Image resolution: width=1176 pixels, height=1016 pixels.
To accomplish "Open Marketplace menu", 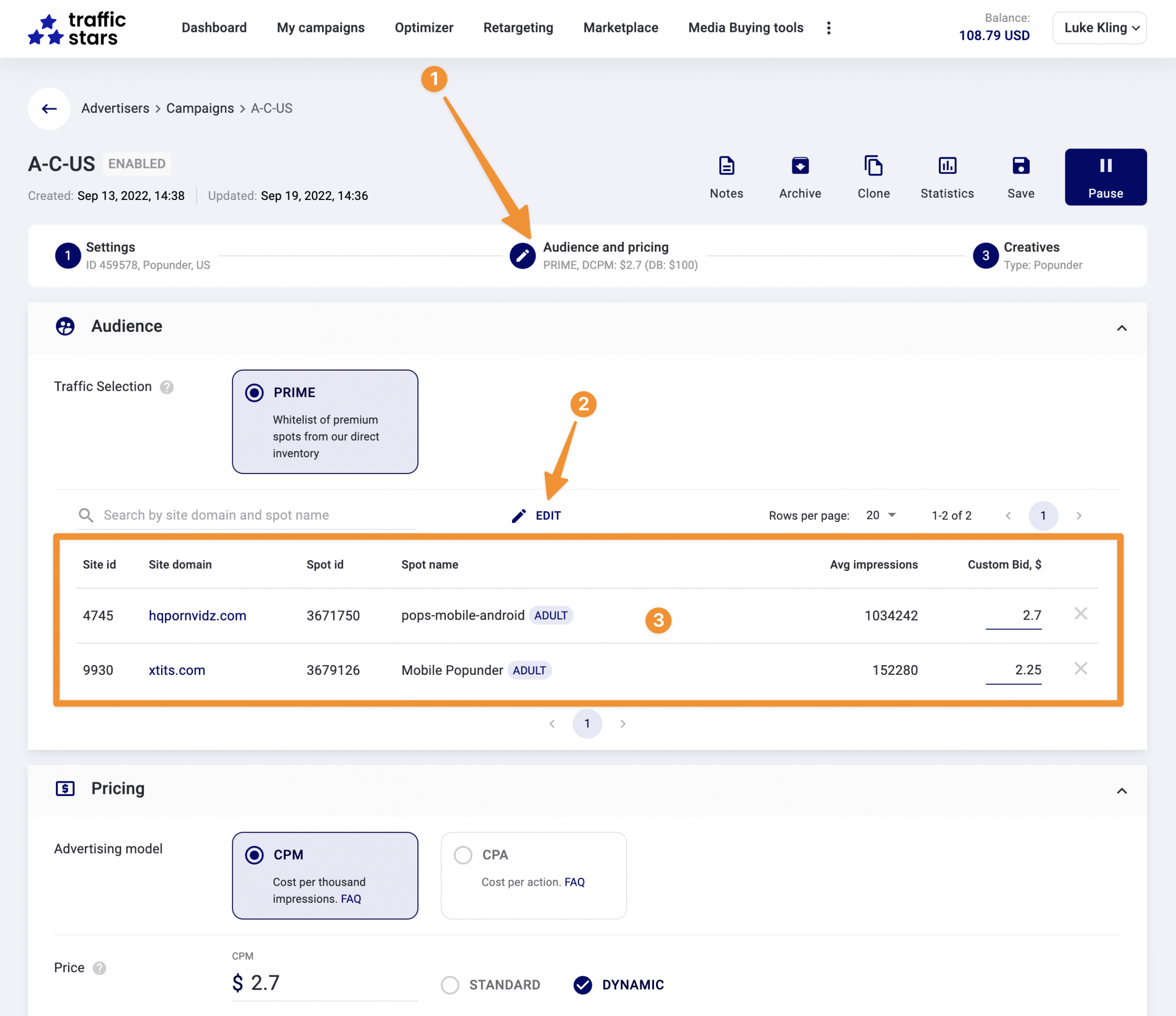I will click(x=621, y=28).
